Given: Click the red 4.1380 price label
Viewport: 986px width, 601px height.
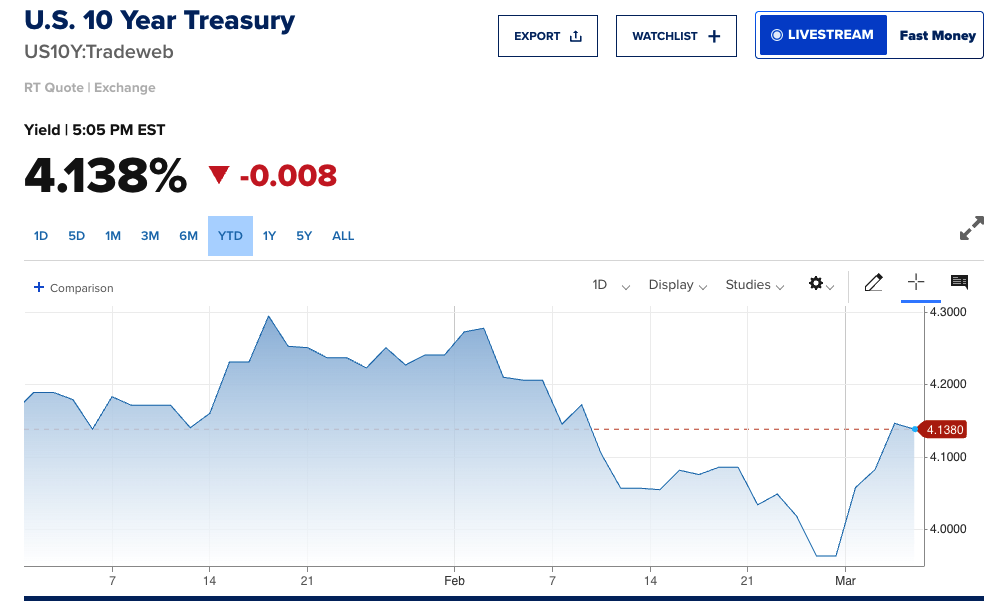Looking at the screenshot, I should tap(944, 430).
